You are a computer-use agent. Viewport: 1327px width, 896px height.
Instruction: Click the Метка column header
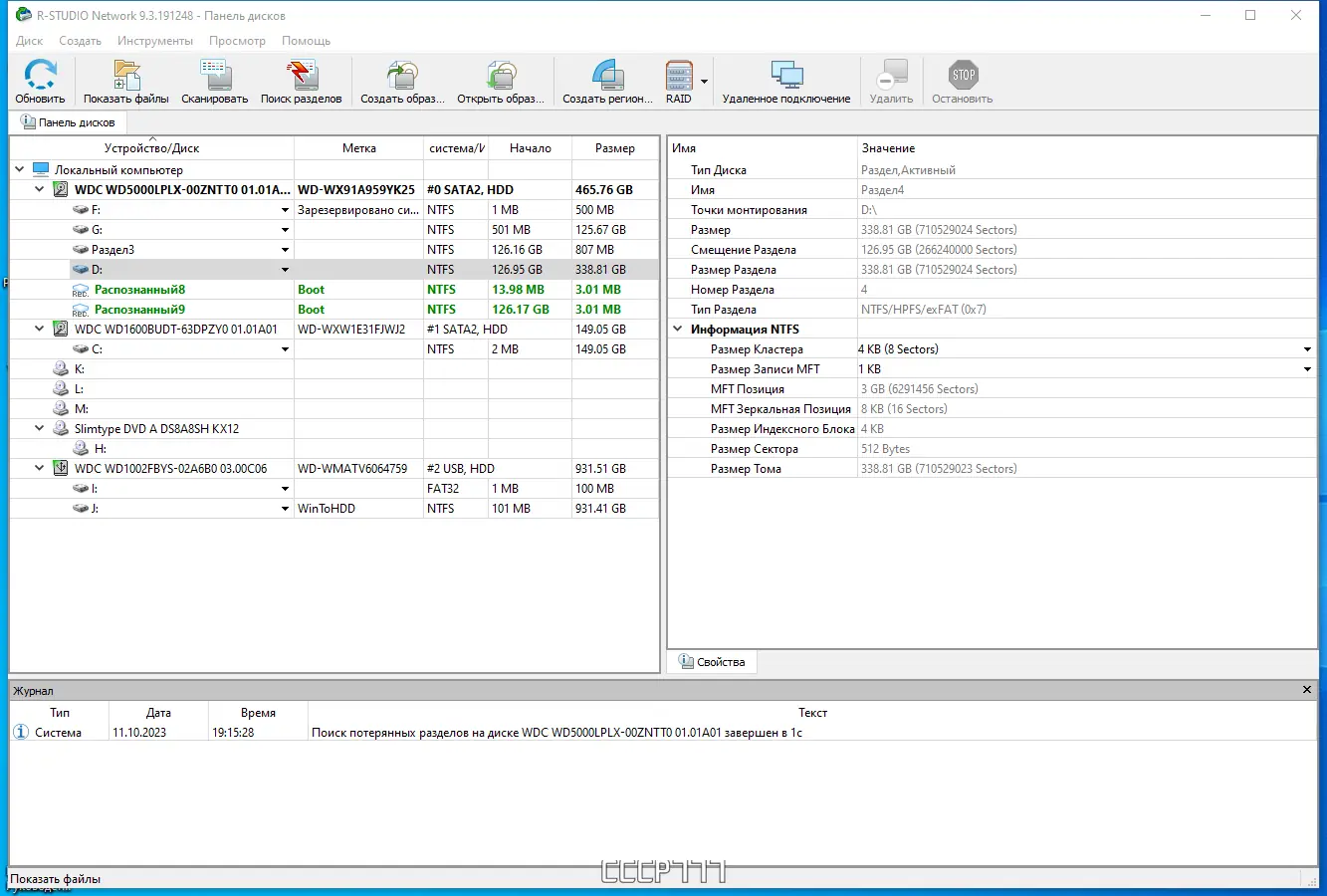click(359, 148)
